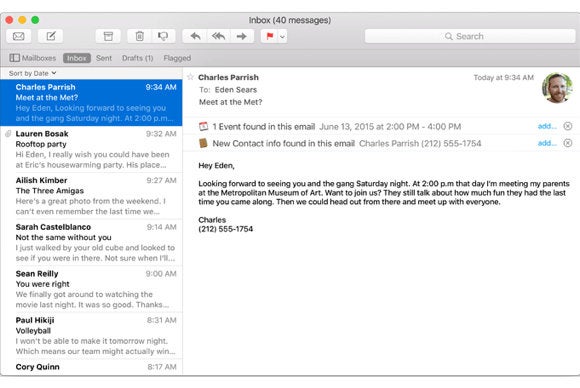This screenshot has height=388, width=580.
Task: Open the Flagged mailbox tab
Action: tap(177, 58)
